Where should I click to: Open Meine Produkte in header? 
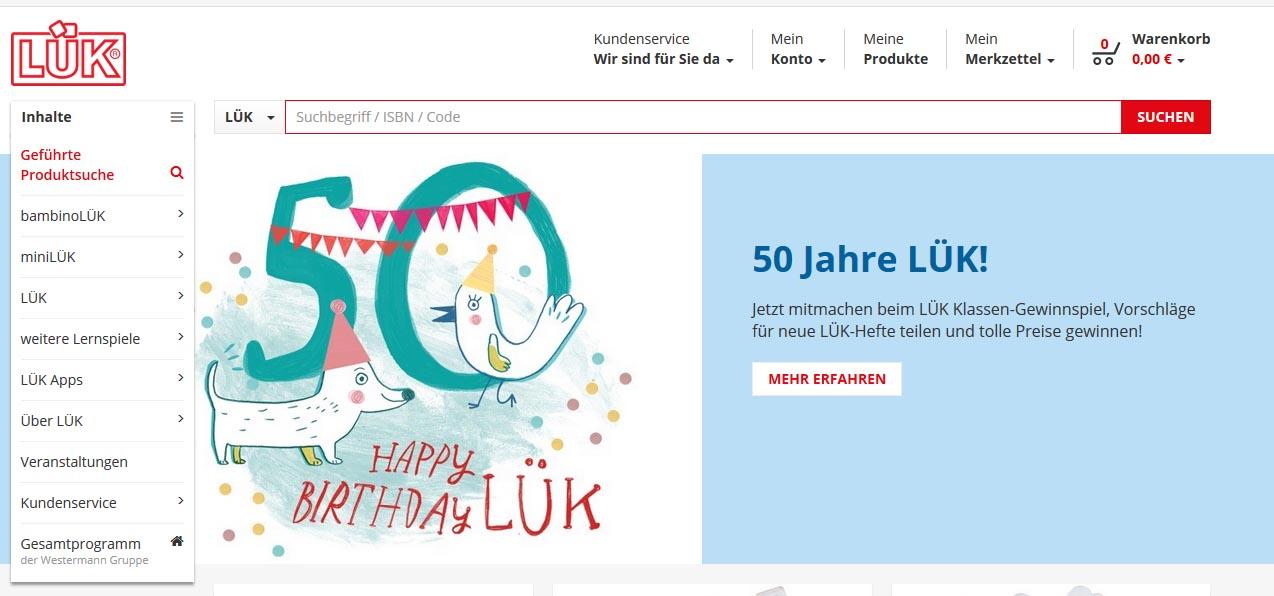pos(895,49)
